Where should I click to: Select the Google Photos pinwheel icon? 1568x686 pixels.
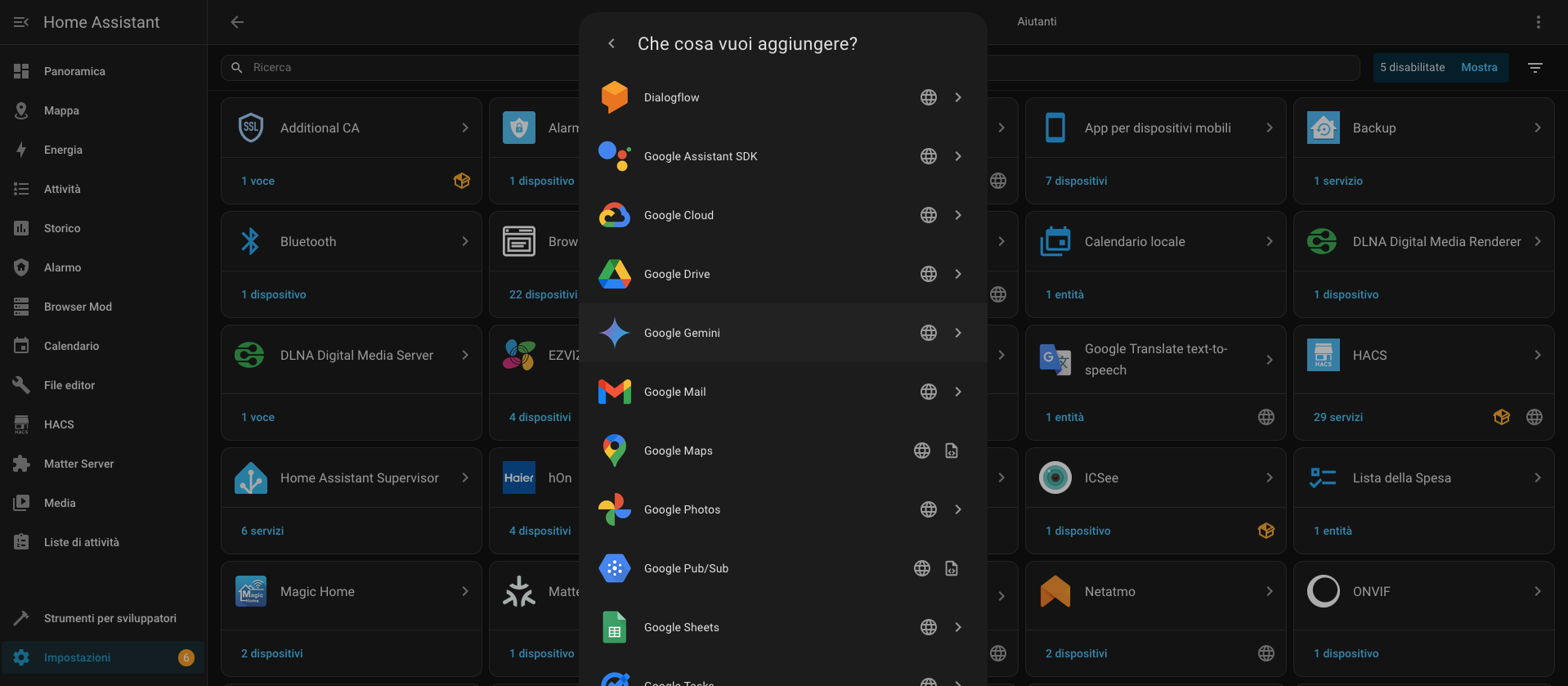(x=615, y=509)
